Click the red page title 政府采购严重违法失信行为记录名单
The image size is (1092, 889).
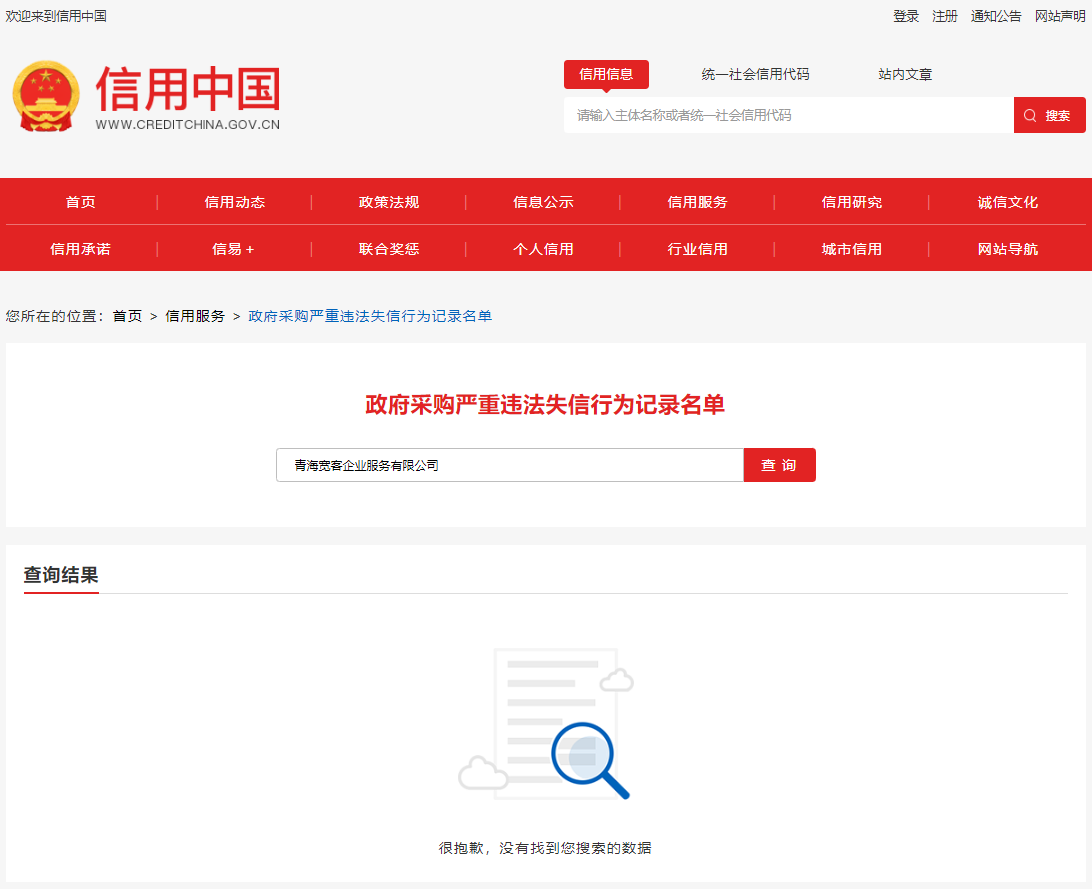[545, 404]
